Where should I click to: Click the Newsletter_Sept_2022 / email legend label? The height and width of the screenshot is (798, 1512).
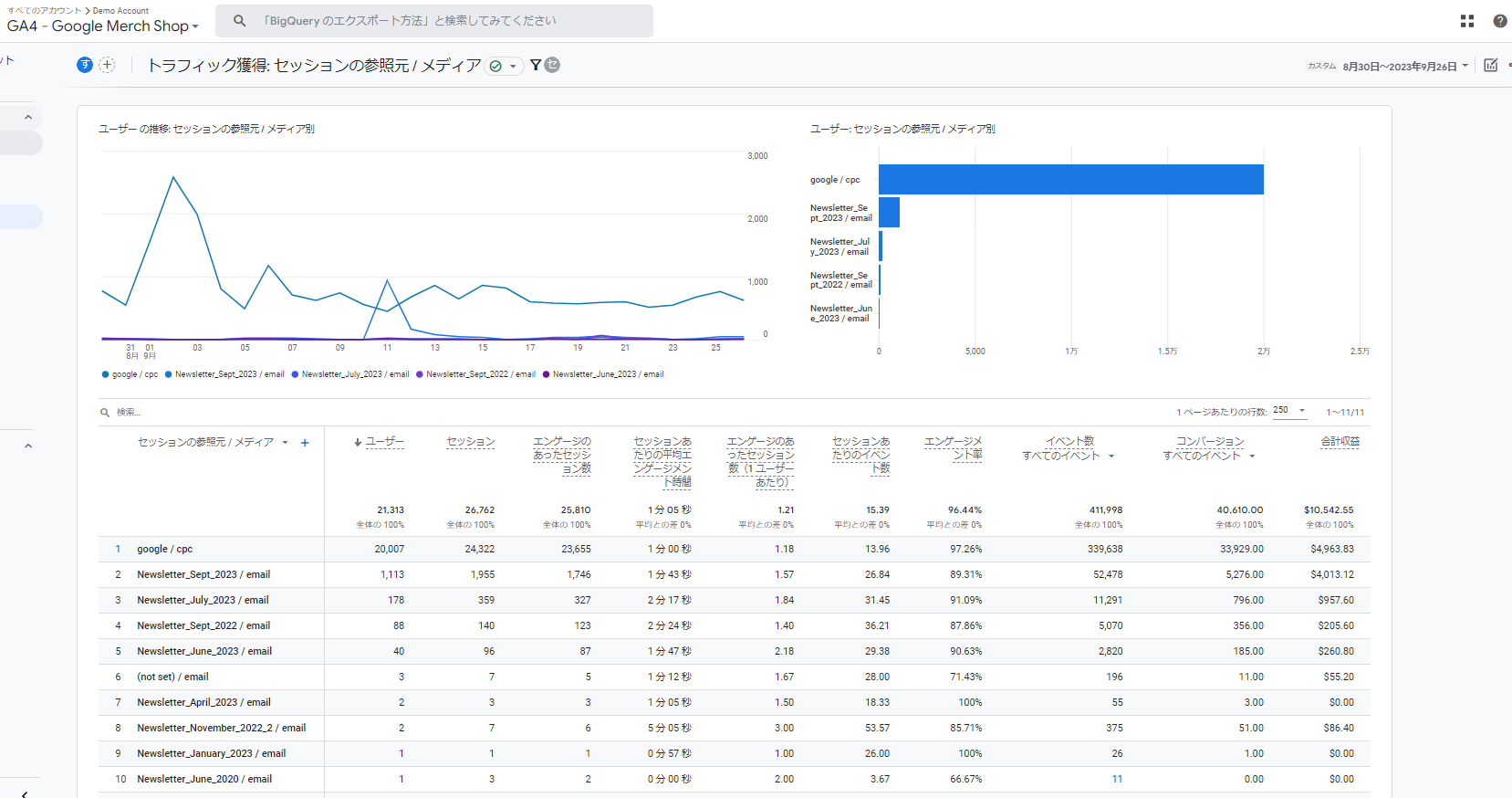click(481, 374)
